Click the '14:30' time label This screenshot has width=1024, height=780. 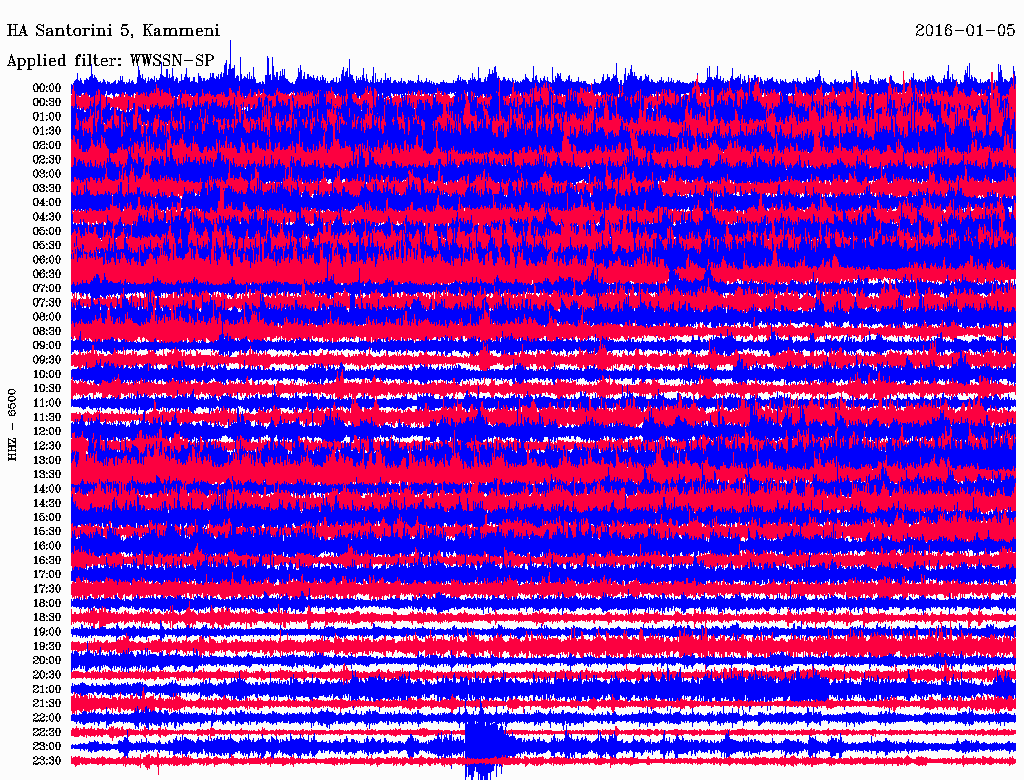(x=47, y=504)
